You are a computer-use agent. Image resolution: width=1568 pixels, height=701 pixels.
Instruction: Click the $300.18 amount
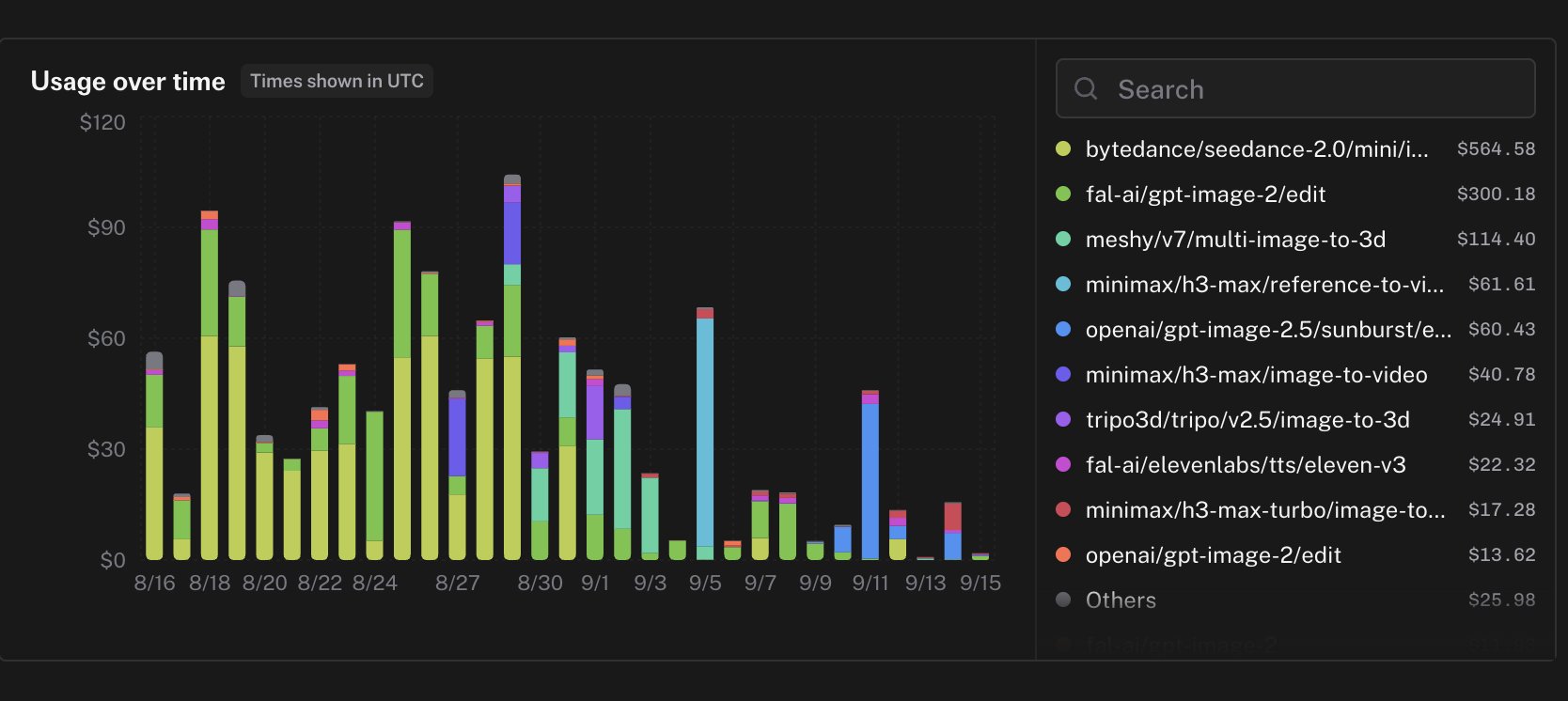coord(1496,194)
